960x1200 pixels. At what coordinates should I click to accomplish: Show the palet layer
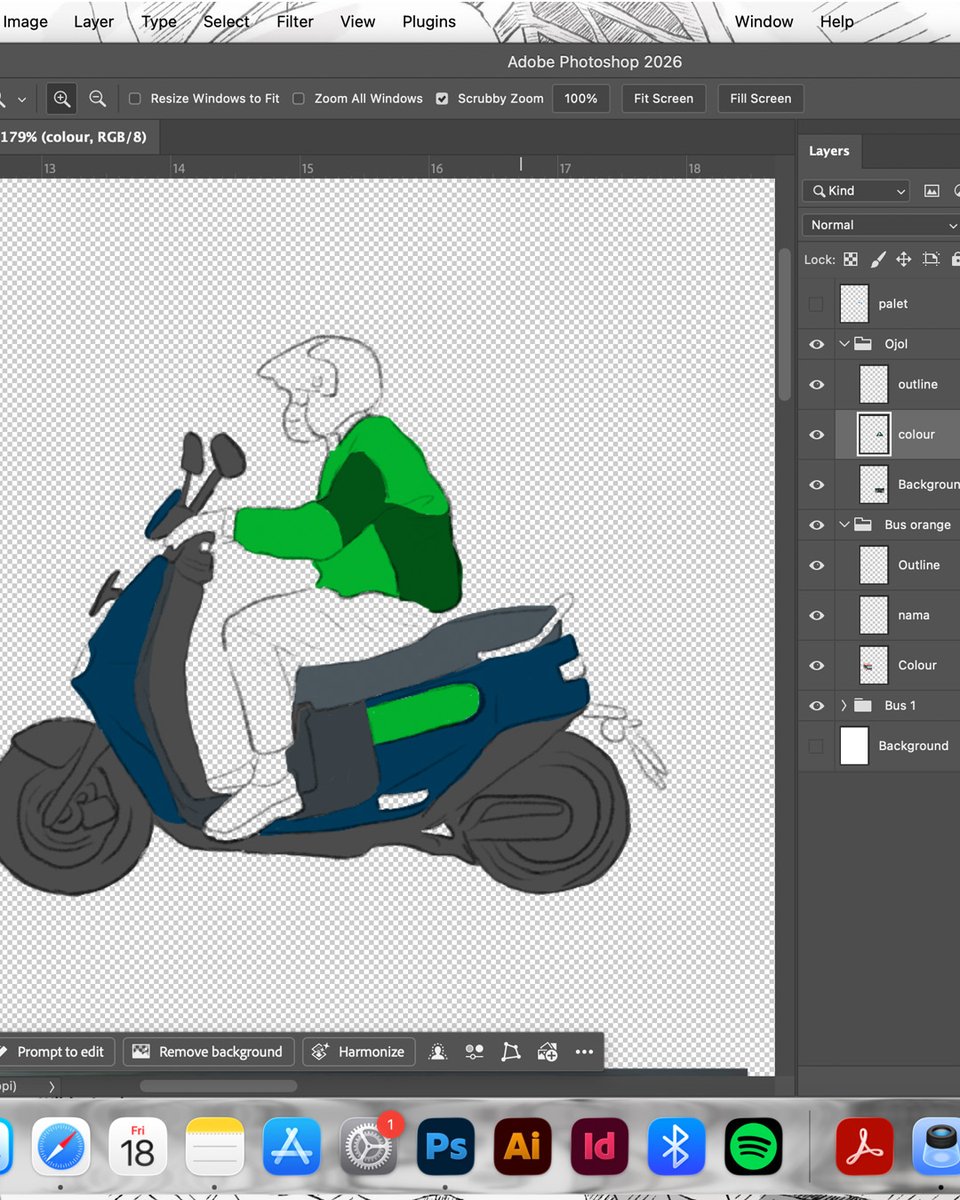pyautogui.click(x=816, y=304)
